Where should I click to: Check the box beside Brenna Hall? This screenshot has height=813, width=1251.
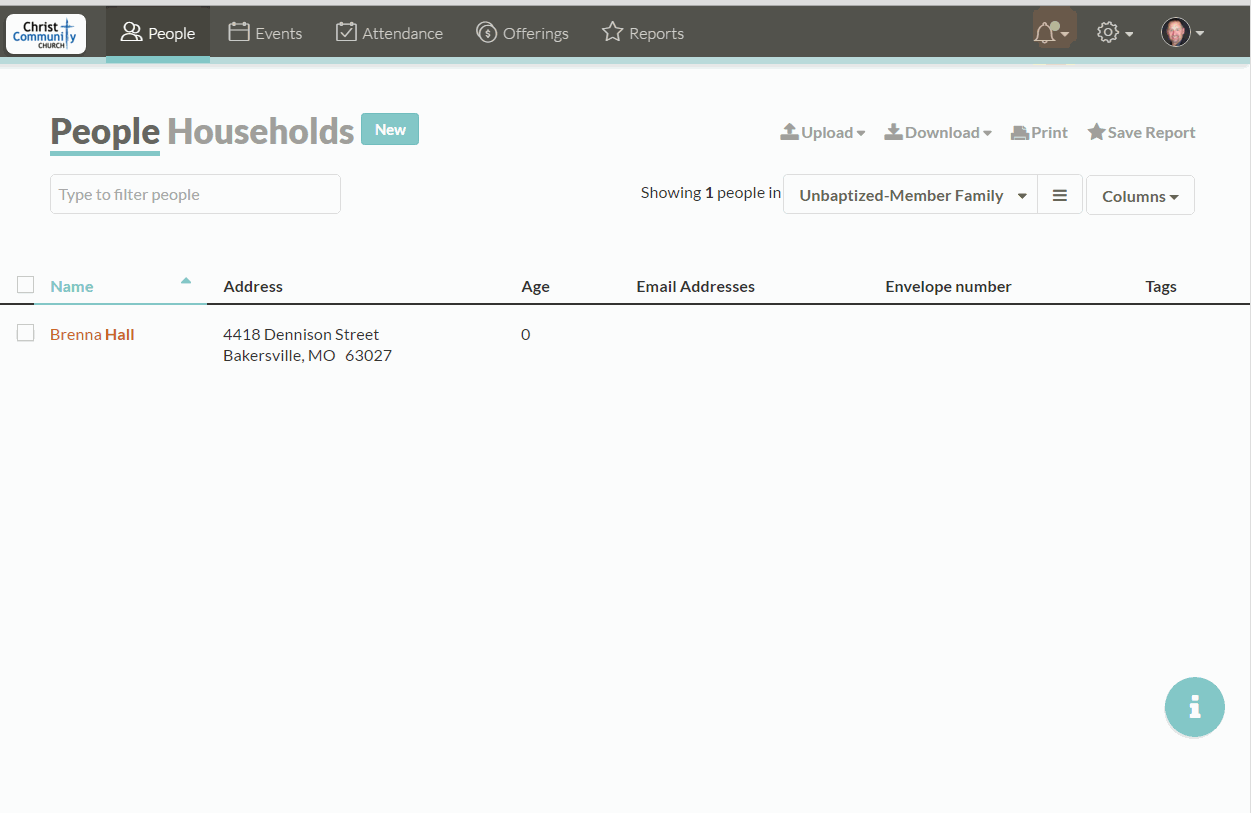pos(26,333)
